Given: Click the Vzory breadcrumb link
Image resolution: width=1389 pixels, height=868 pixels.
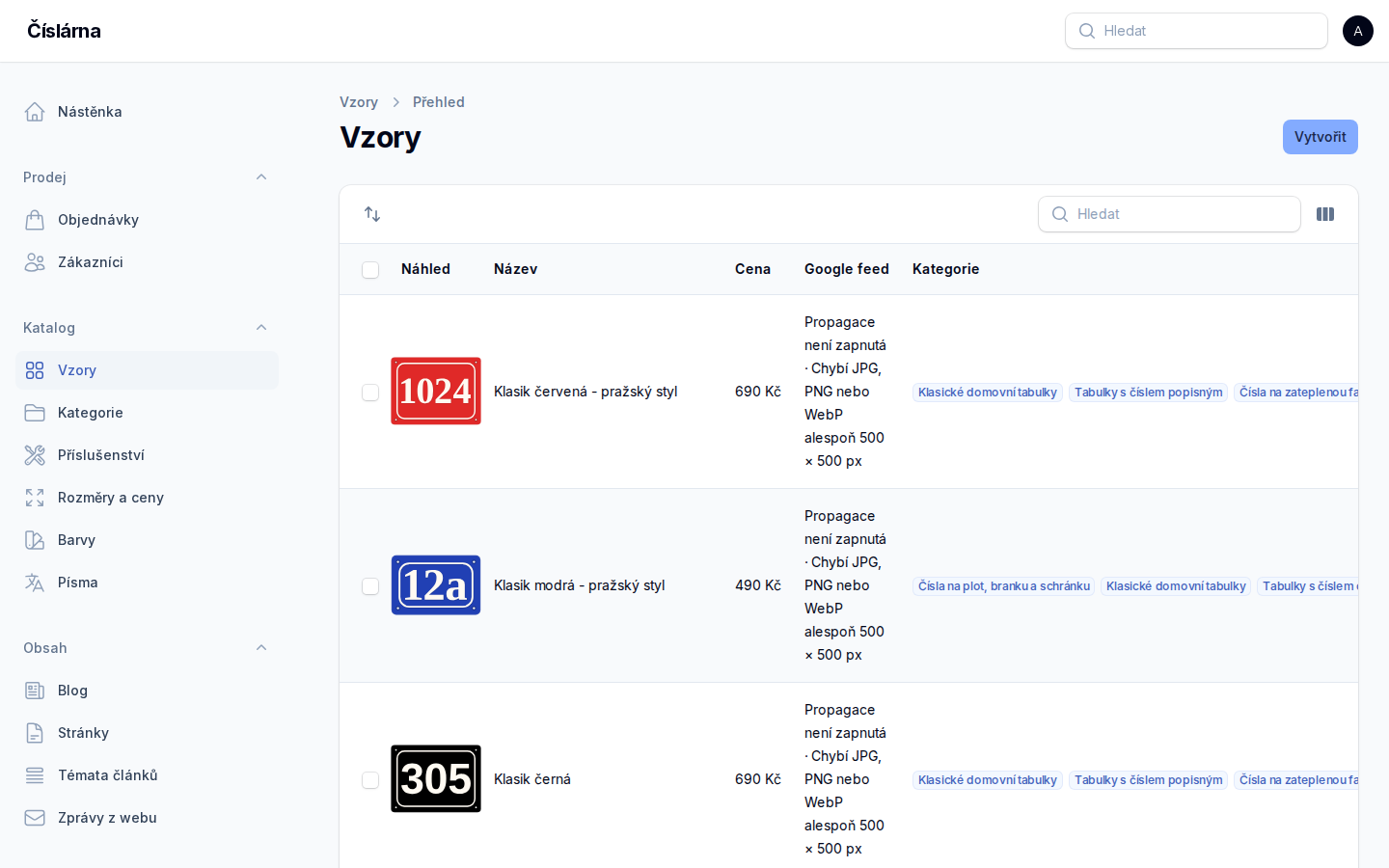Looking at the screenshot, I should pyautogui.click(x=359, y=102).
